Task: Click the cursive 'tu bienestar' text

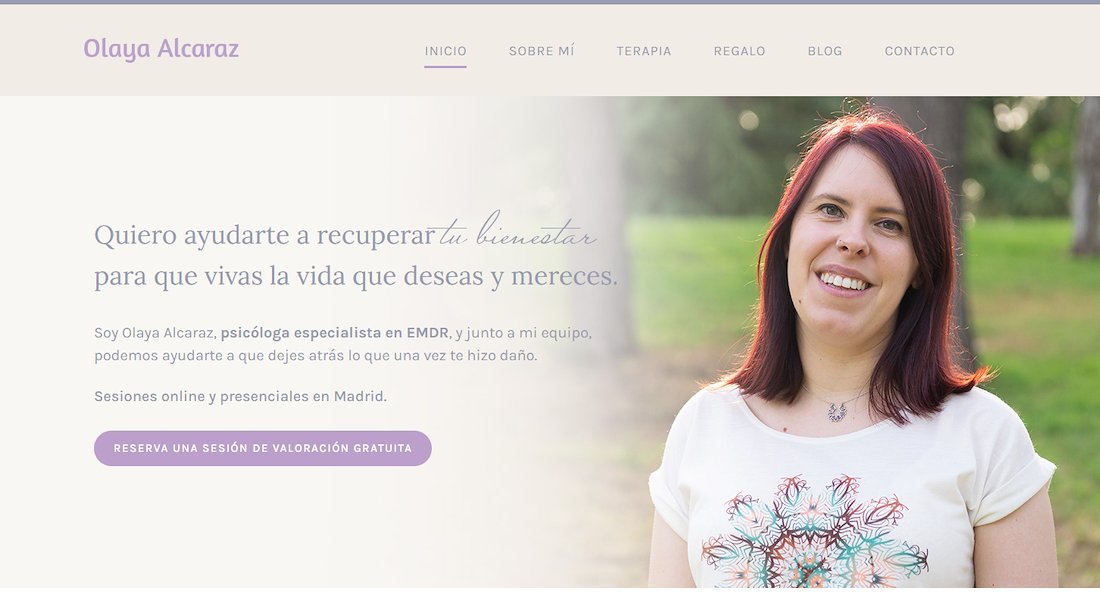Action: 518,231
